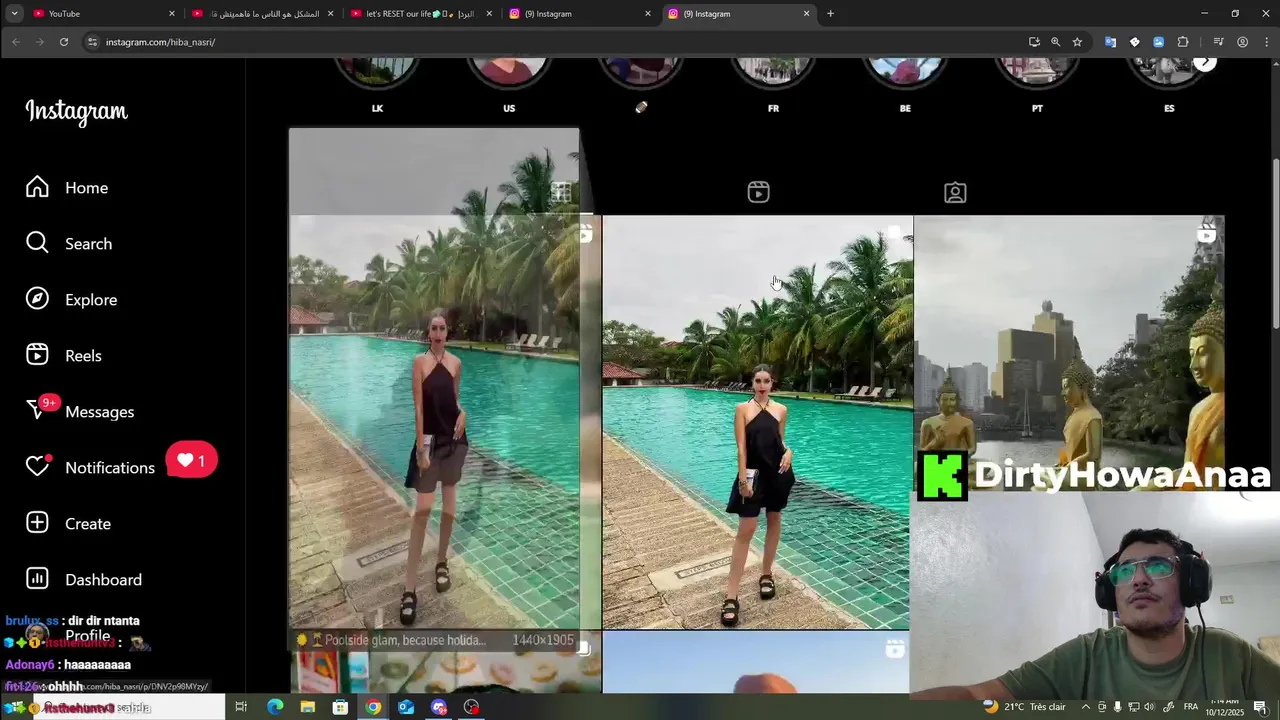Switch to the Tagged photos tab
Image resolution: width=1280 pixels, height=720 pixels.
click(955, 192)
